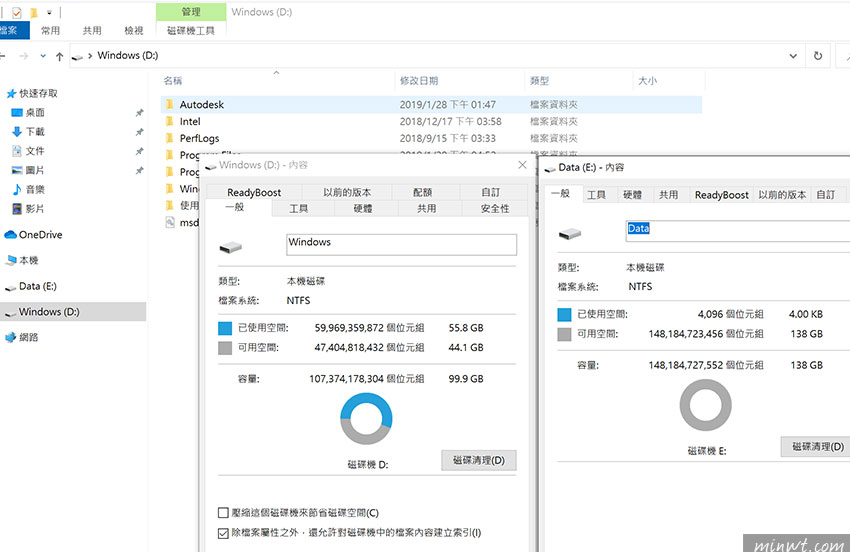Check the compress drive (壓縮) checkbox

(223, 513)
